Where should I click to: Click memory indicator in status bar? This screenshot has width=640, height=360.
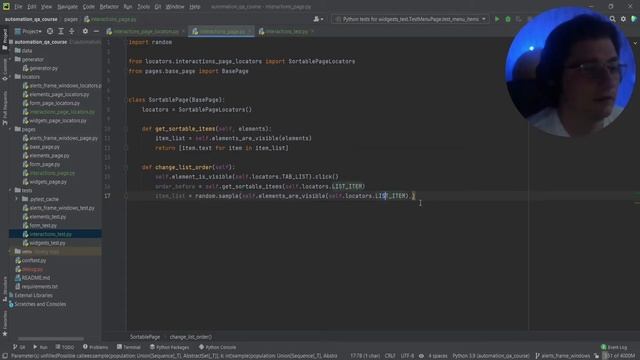(x=620, y=356)
